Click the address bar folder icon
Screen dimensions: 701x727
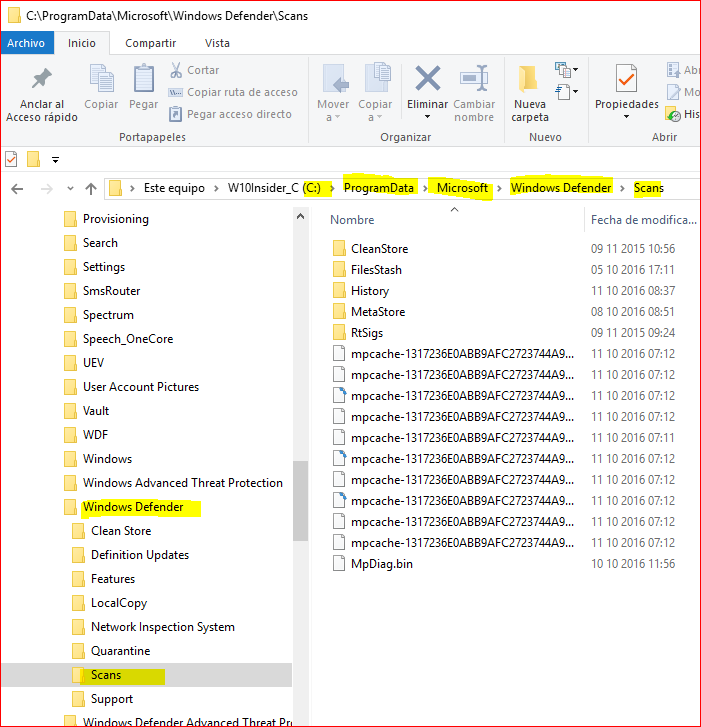click(115, 188)
